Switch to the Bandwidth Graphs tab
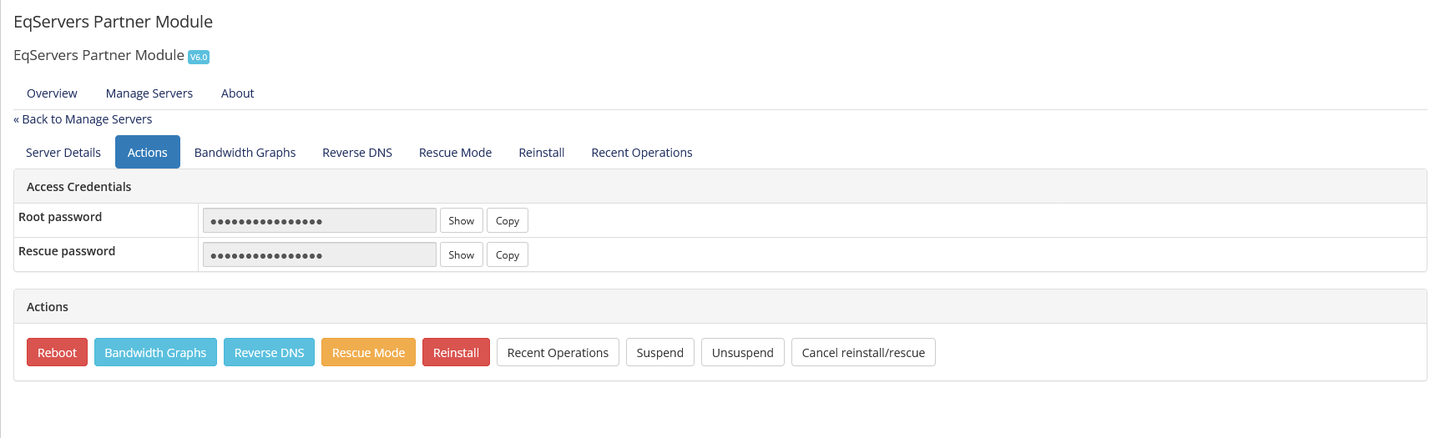Screen dimensions: 1440x438 (x=245, y=152)
